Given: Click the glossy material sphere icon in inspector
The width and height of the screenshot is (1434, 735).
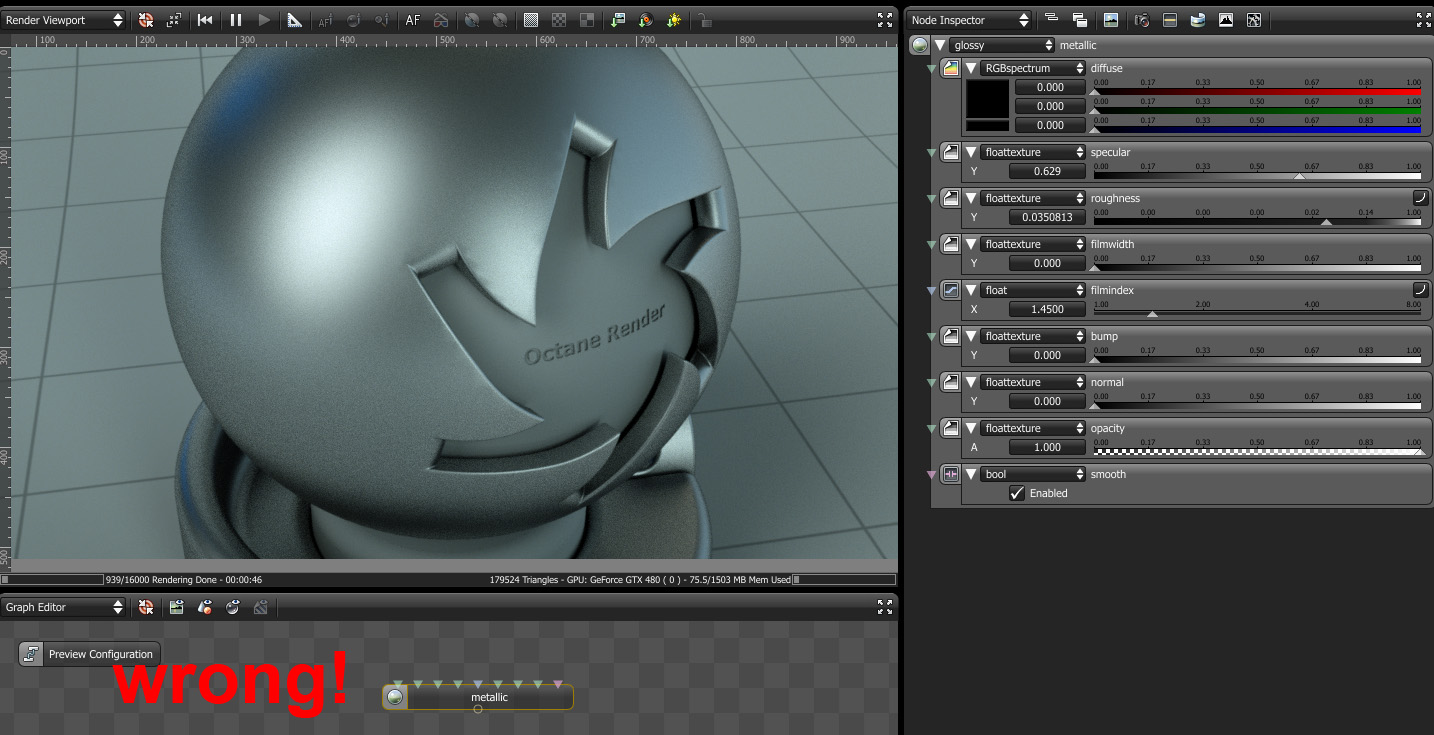Looking at the screenshot, I should pos(920,45).
